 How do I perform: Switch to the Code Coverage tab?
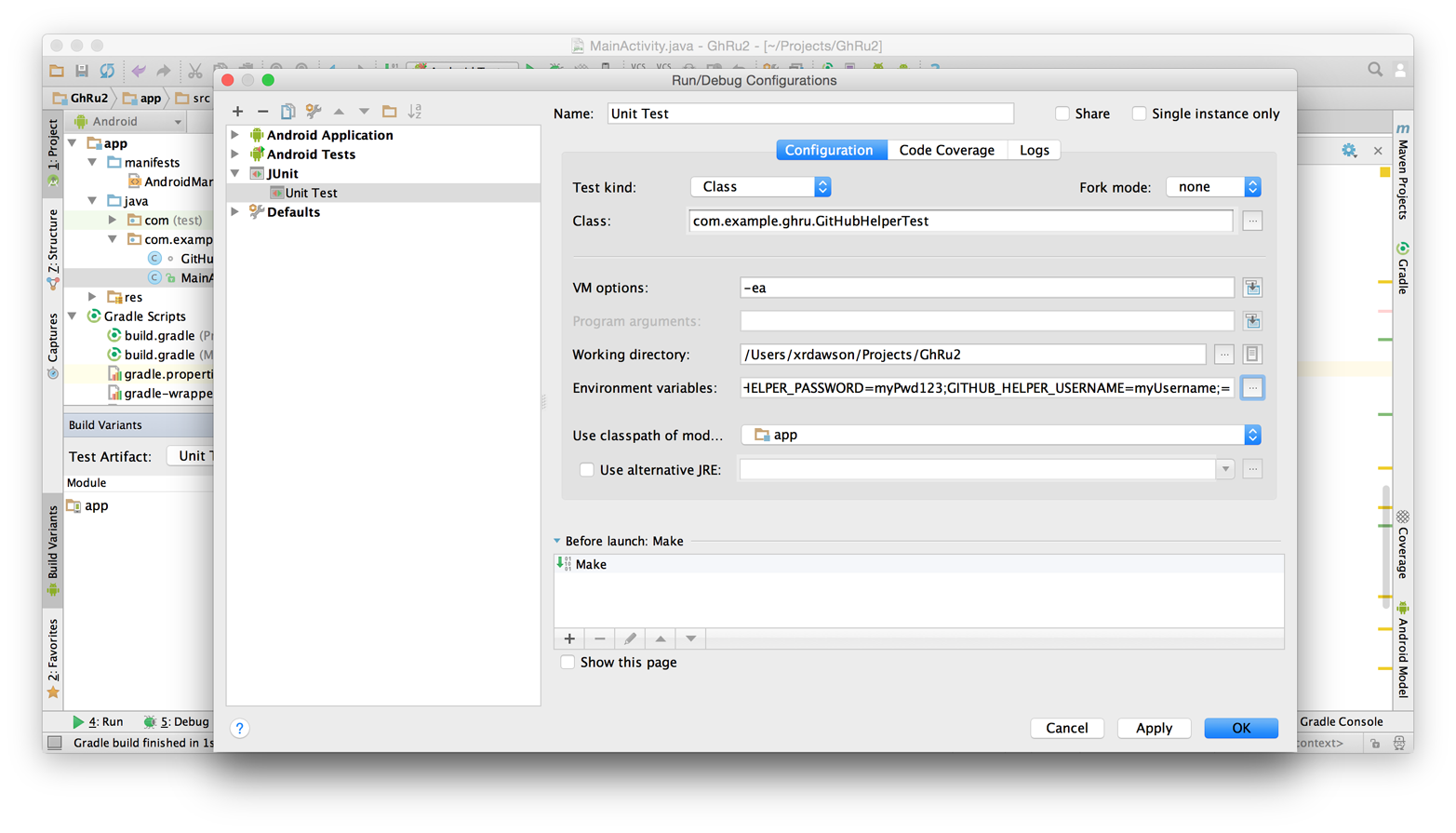pos(946,150)
